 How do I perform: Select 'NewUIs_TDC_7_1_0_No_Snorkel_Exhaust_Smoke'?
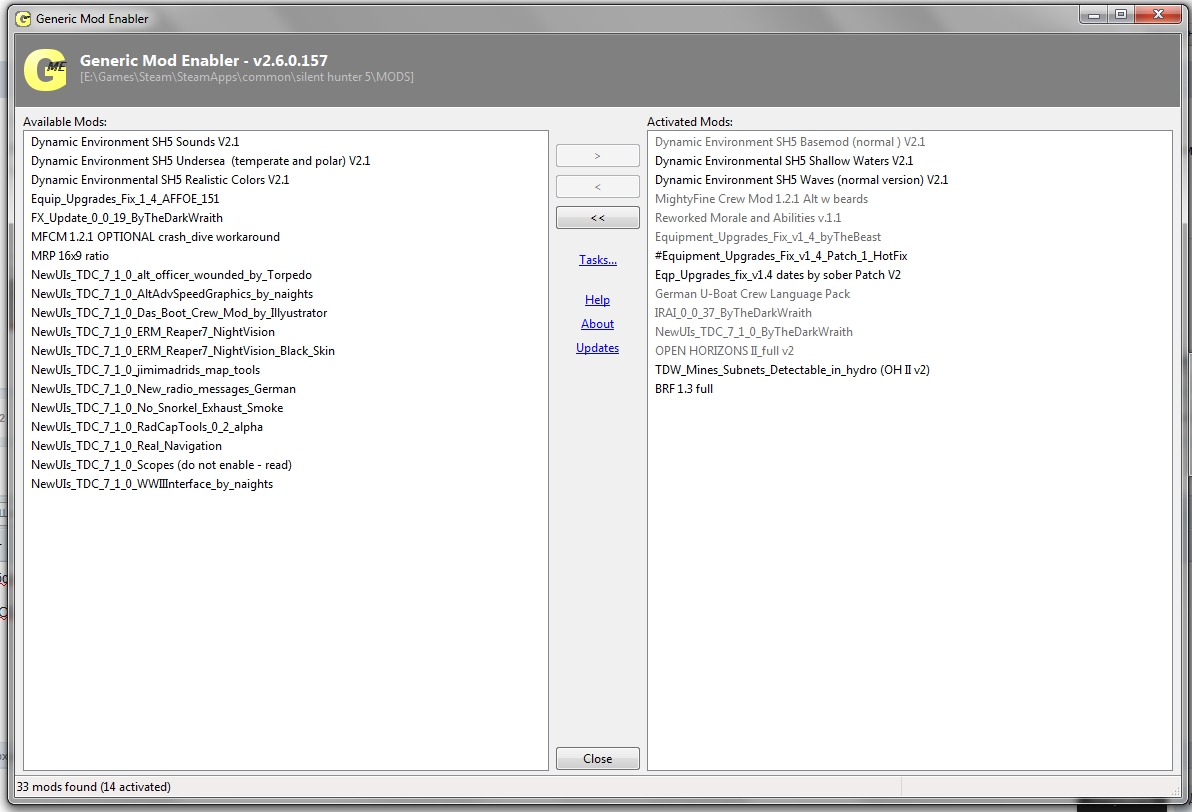[x=157, y=408]
